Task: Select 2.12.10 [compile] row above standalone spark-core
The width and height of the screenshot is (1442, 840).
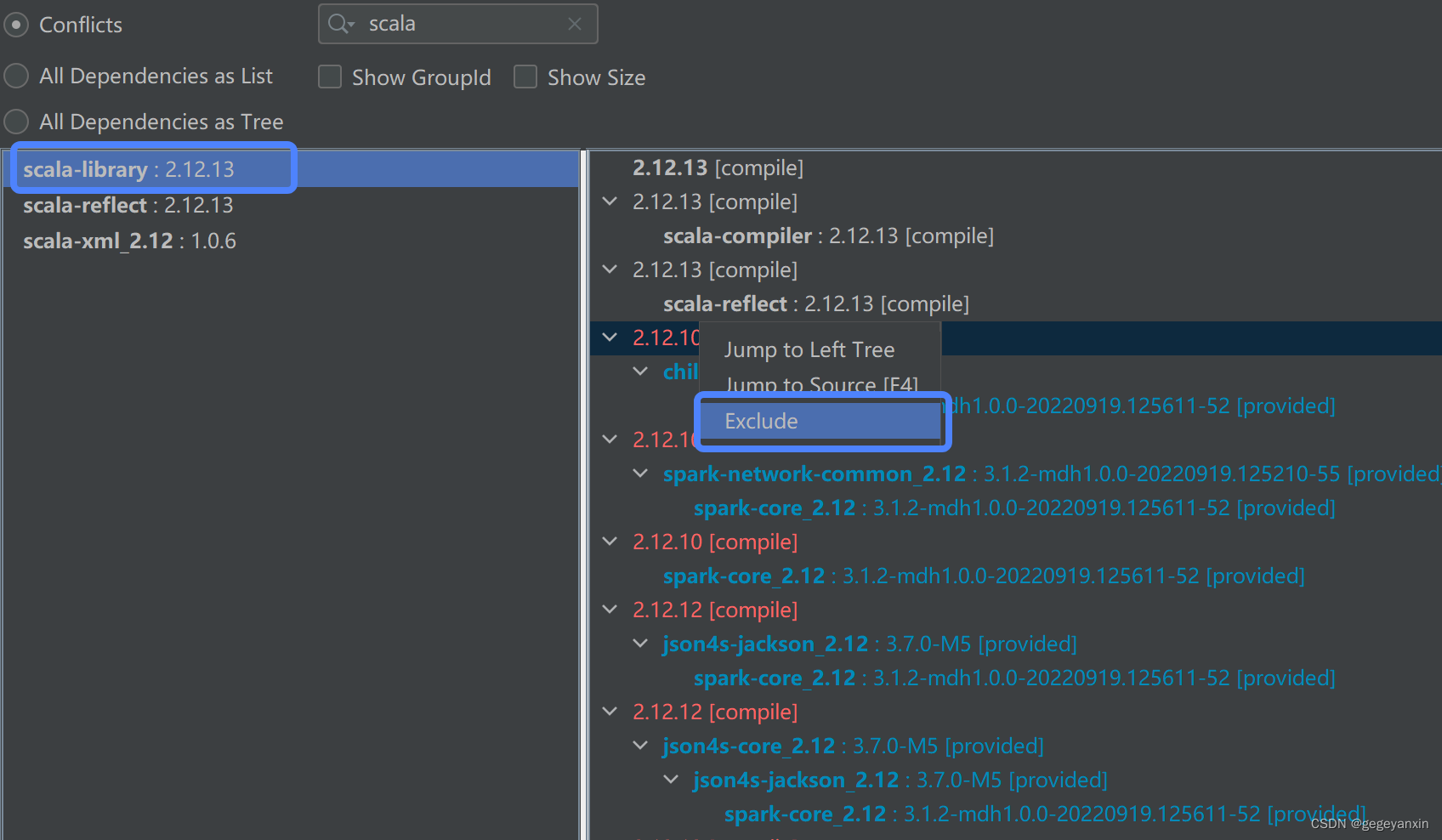Action: coord(715,542)
